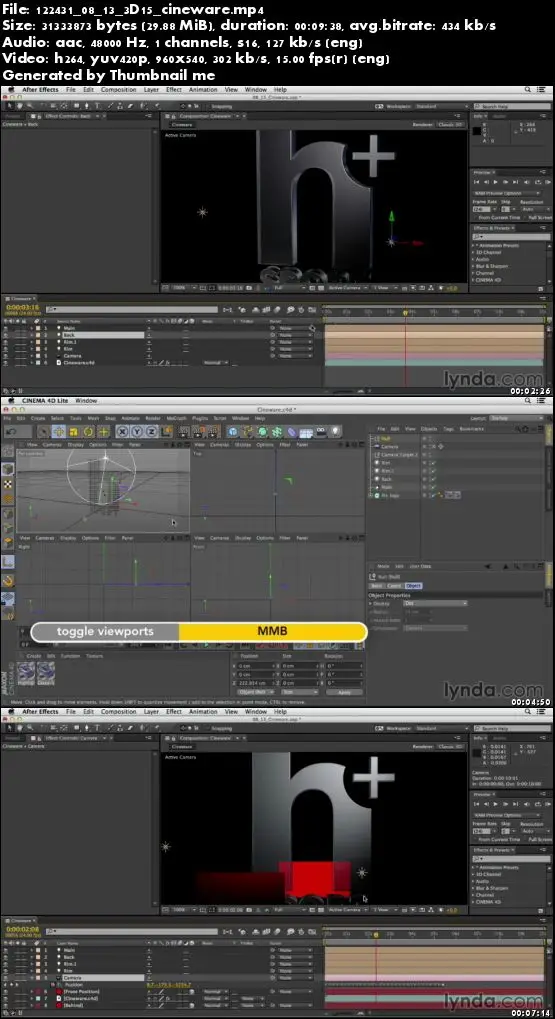Open the Display dropdown in Cinema 4D attributes
The width and height of the screenshot is (555, 1019).
click(x=436, y=604)
